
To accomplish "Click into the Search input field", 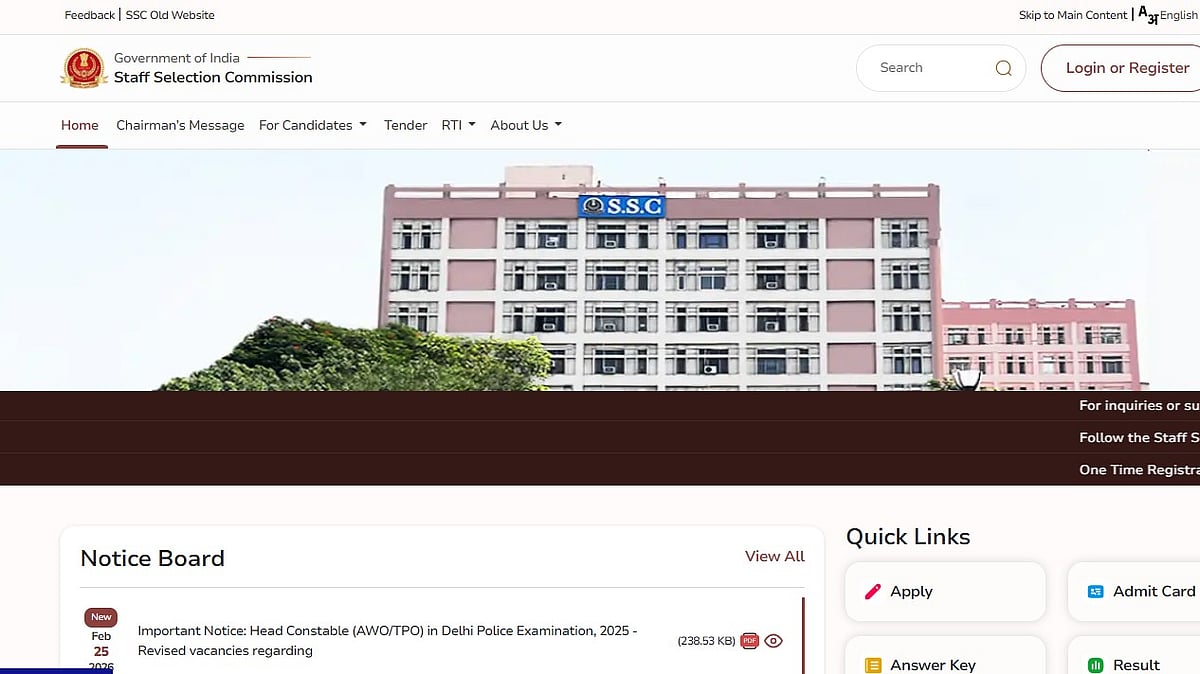I will tap(925, 68).
